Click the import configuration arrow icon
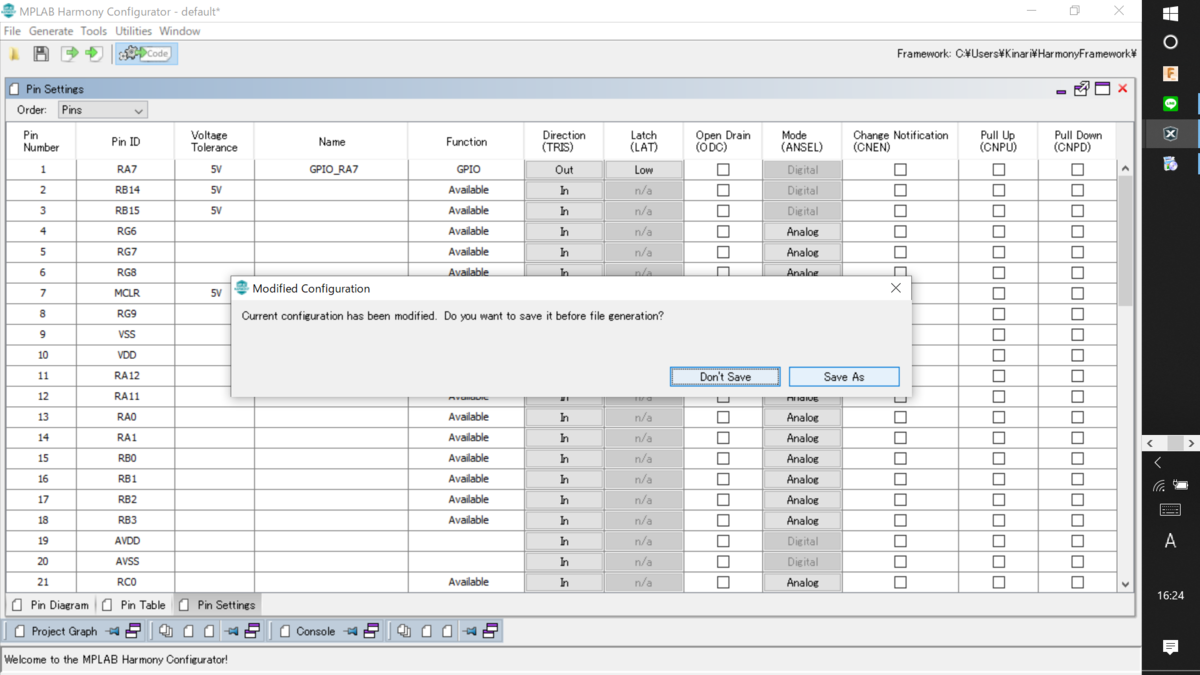 94,54
